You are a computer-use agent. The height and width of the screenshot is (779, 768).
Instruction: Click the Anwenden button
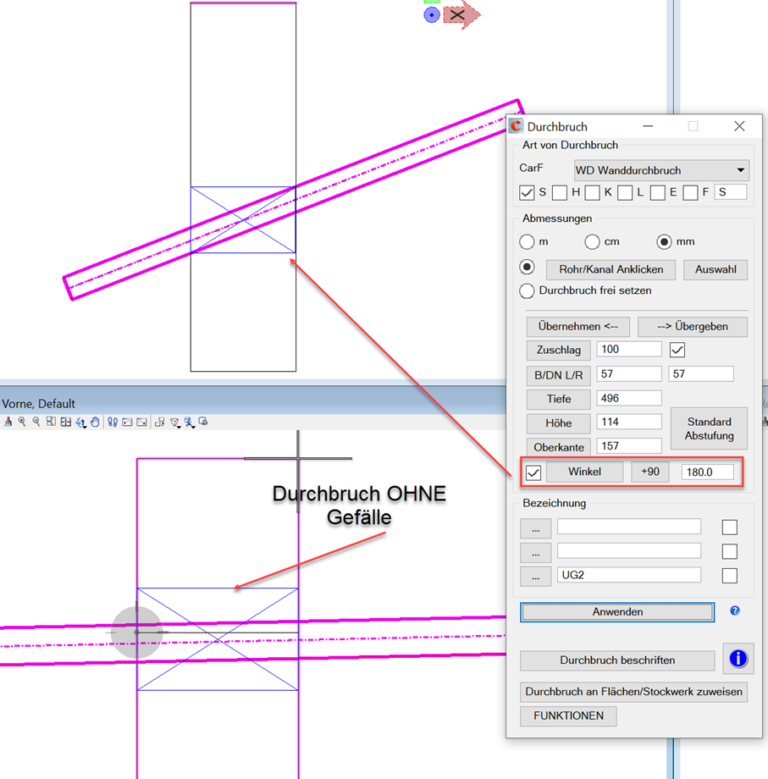click(617, 612)
